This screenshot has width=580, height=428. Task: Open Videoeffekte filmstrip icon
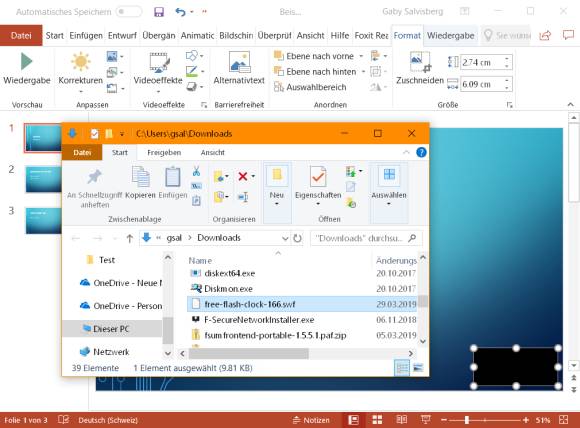(159, 63)
